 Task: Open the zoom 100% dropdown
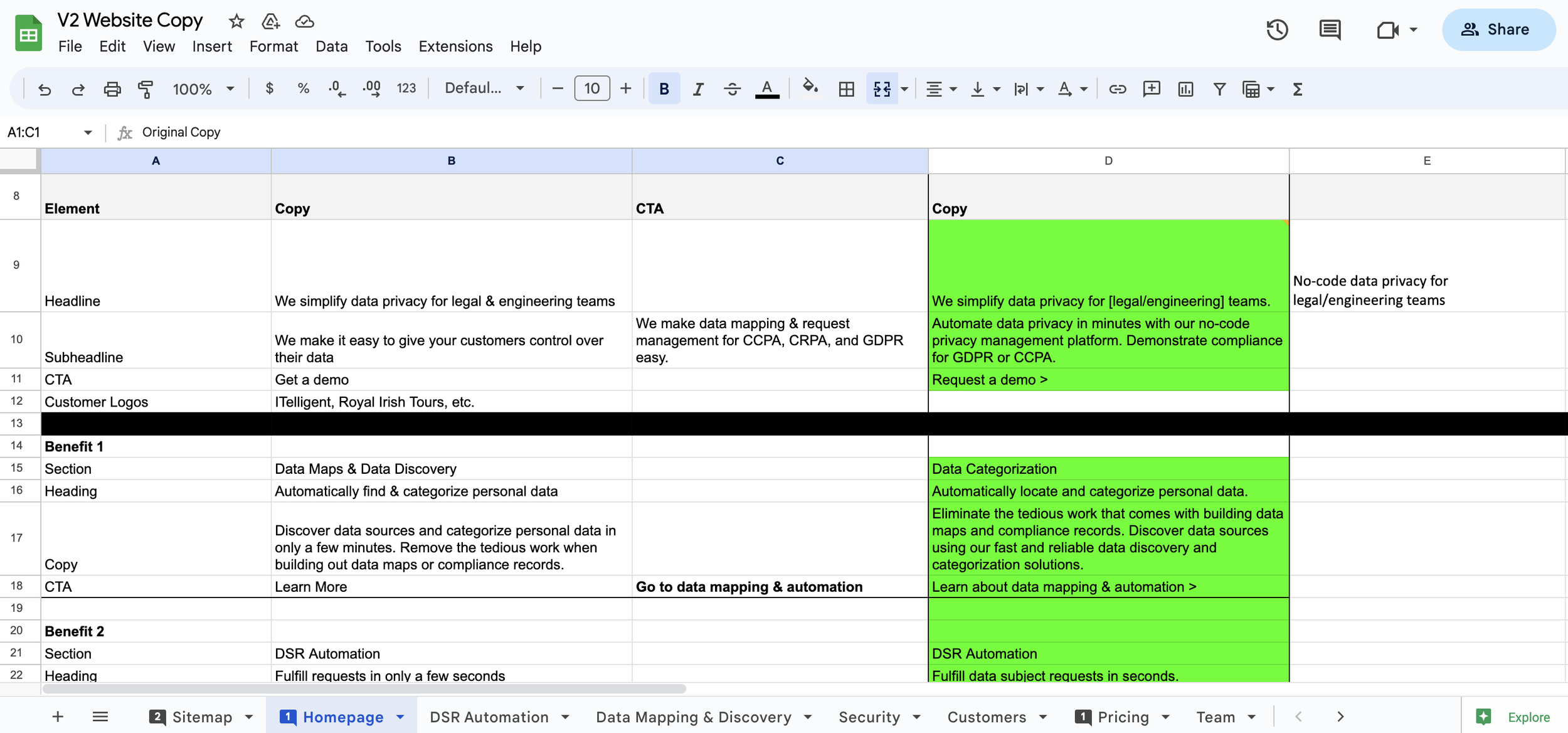coord(203,89)
